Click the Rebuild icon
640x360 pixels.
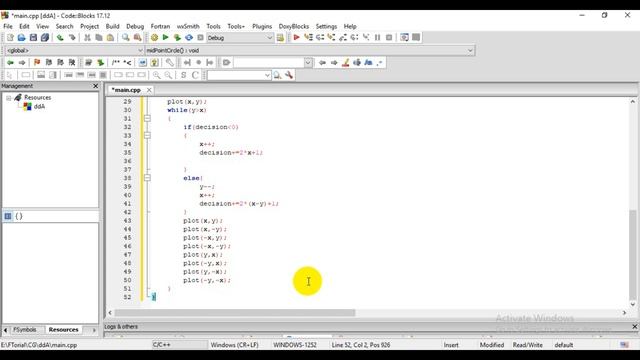189,38
